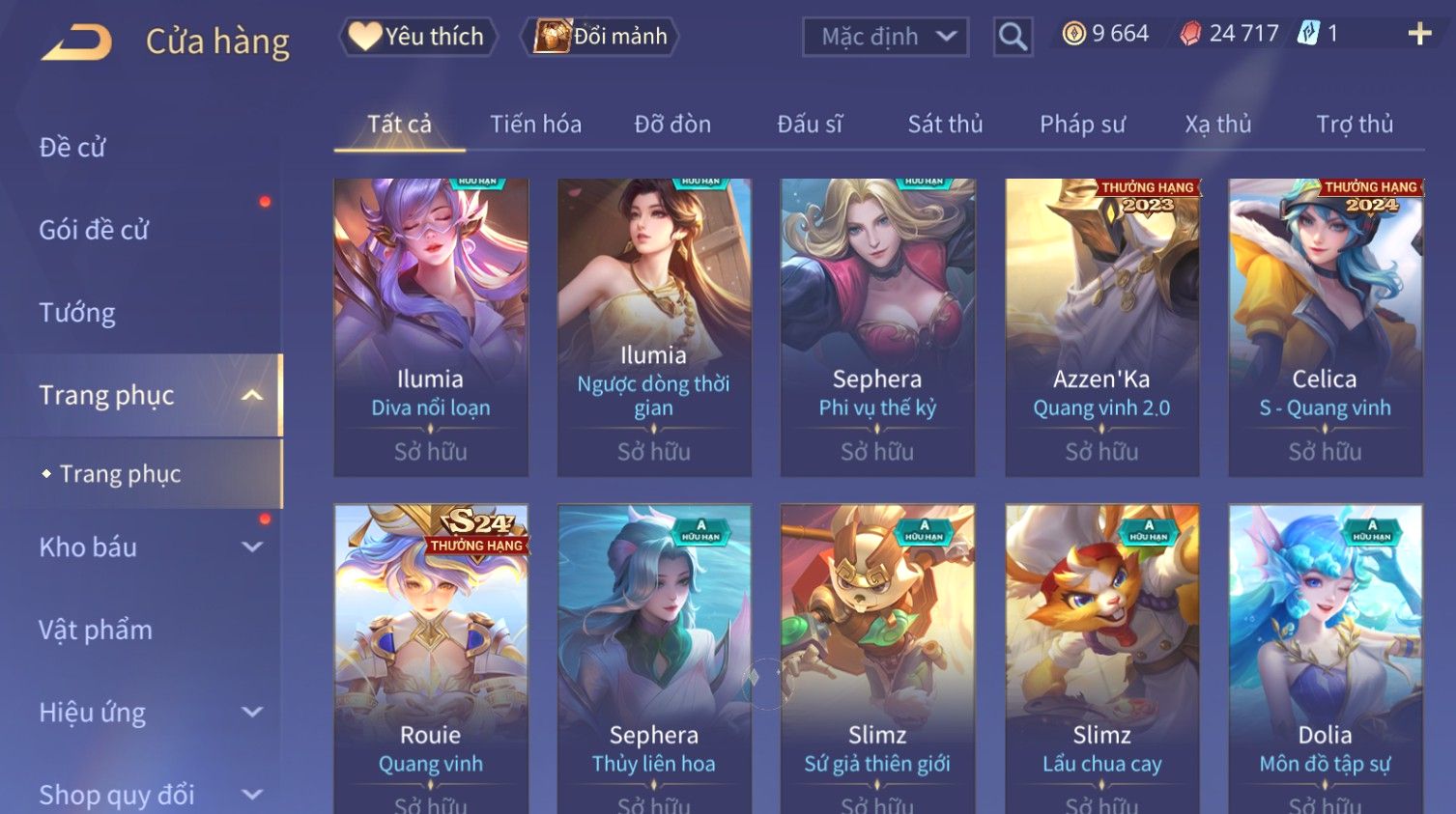Open Azzen'Ka Quang vinh 2.0 skin card
1456x814 pixels.
(1101, 326)
